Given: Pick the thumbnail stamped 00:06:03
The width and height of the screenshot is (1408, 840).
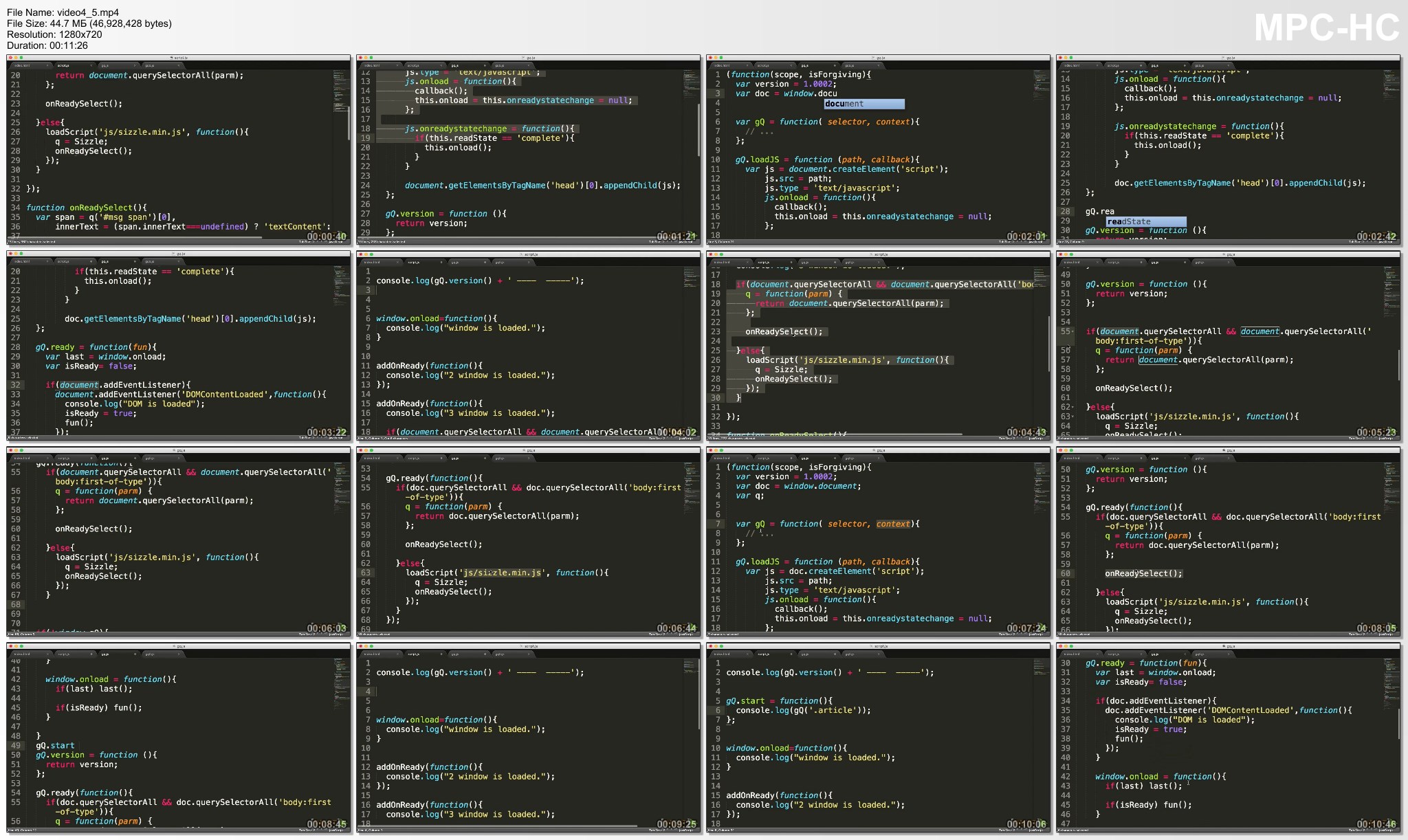Looking at the screenshot, I should tap(179, 542).
